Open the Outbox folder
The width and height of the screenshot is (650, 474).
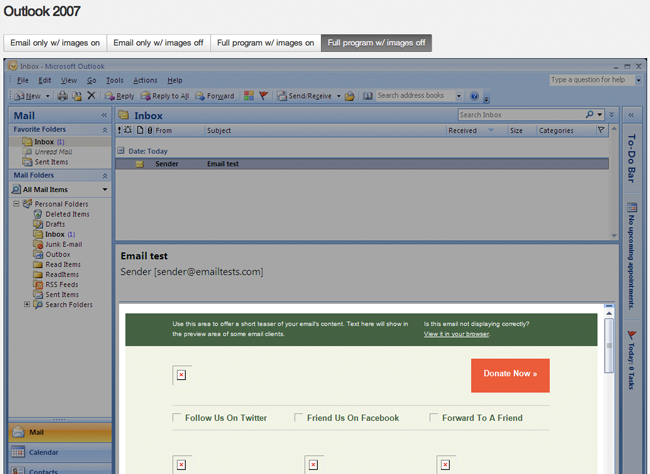tap(52, 255)
